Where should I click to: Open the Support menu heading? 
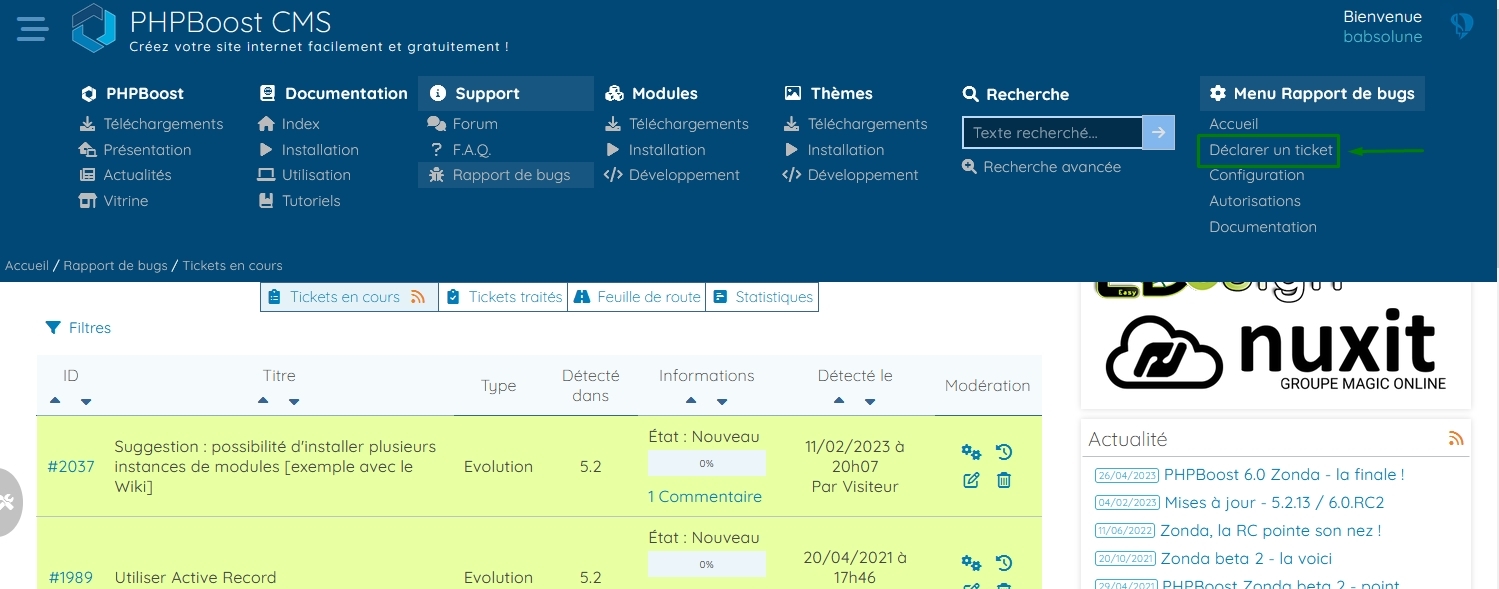(x=506, y=94)
